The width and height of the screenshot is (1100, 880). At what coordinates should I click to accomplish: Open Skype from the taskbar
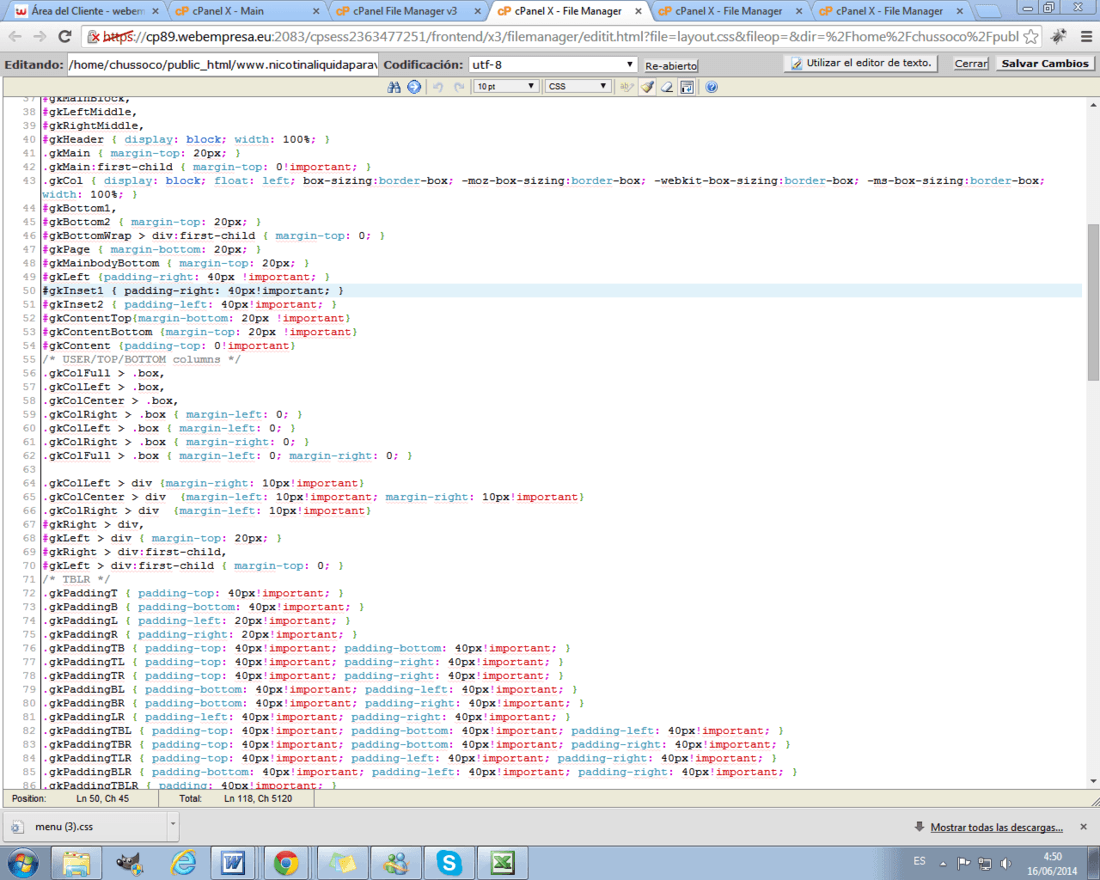[449, 863]
